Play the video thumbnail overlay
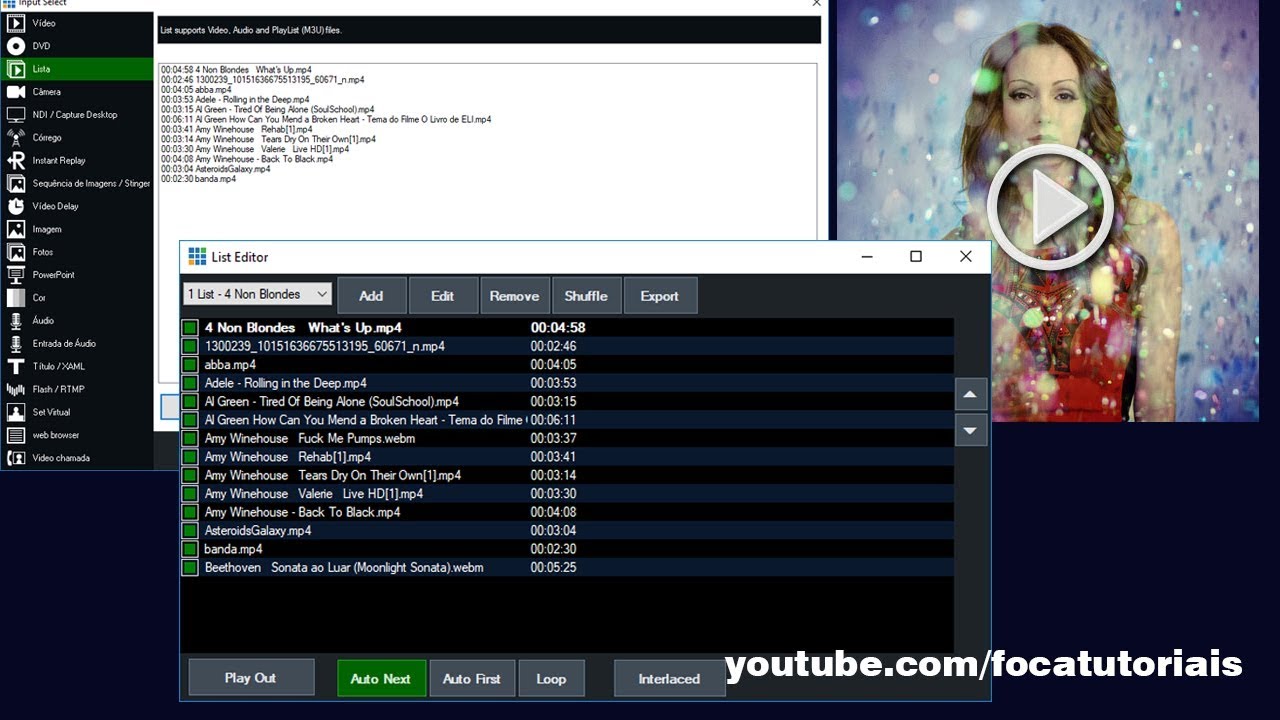This screenshot has height=720, width=1280. point(1050,208)
